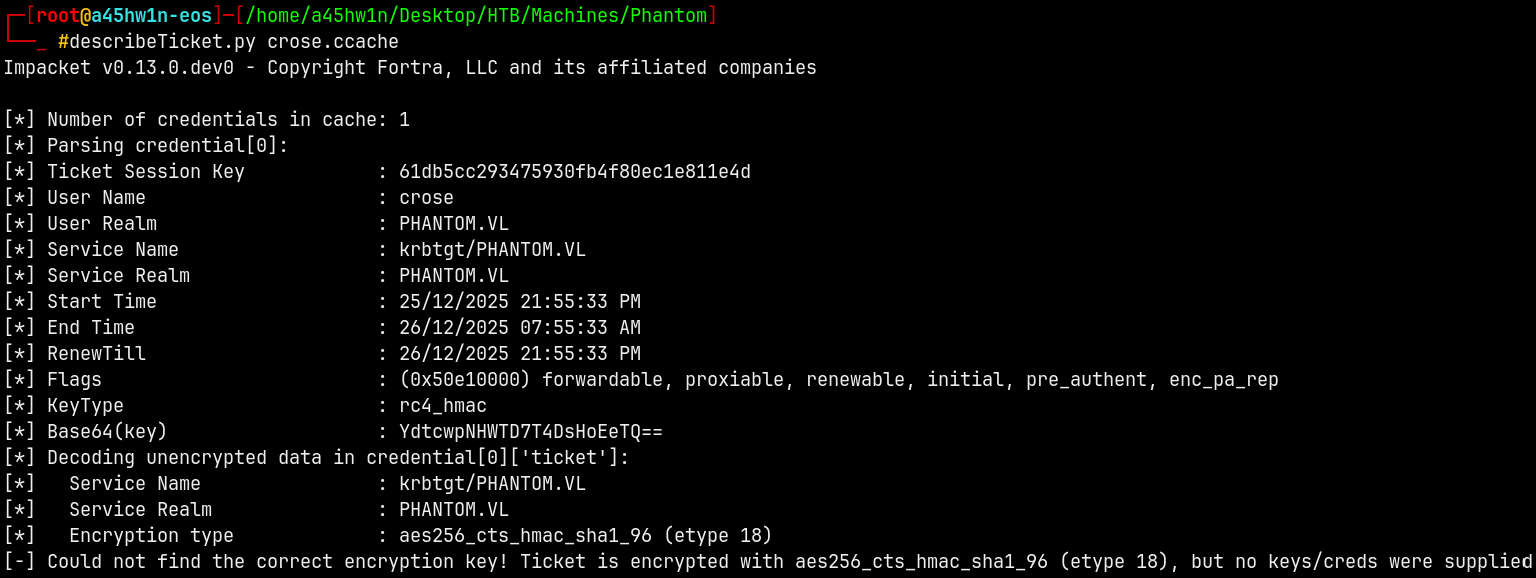This screenshot has height=578, width=1536.
Task: Click the RenewTill timestamp value
Action: click(519, 354)
